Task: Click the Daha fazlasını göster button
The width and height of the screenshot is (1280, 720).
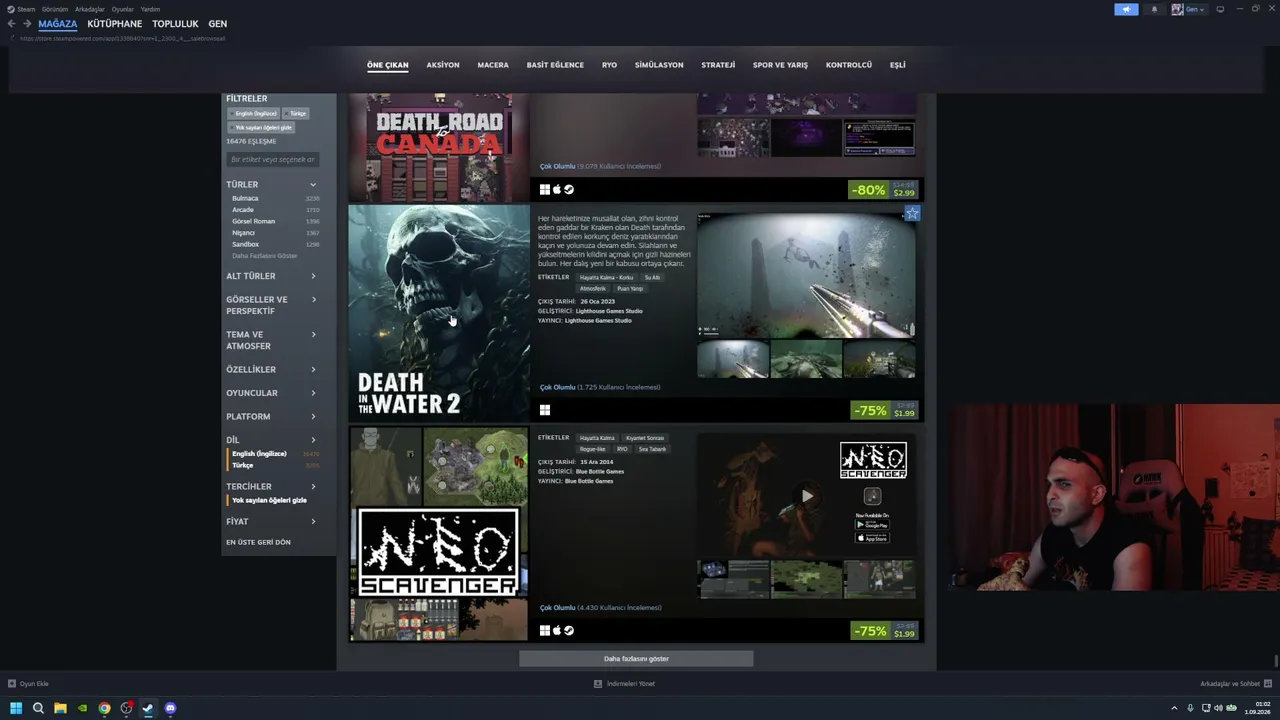Action: tap(636, 659)
